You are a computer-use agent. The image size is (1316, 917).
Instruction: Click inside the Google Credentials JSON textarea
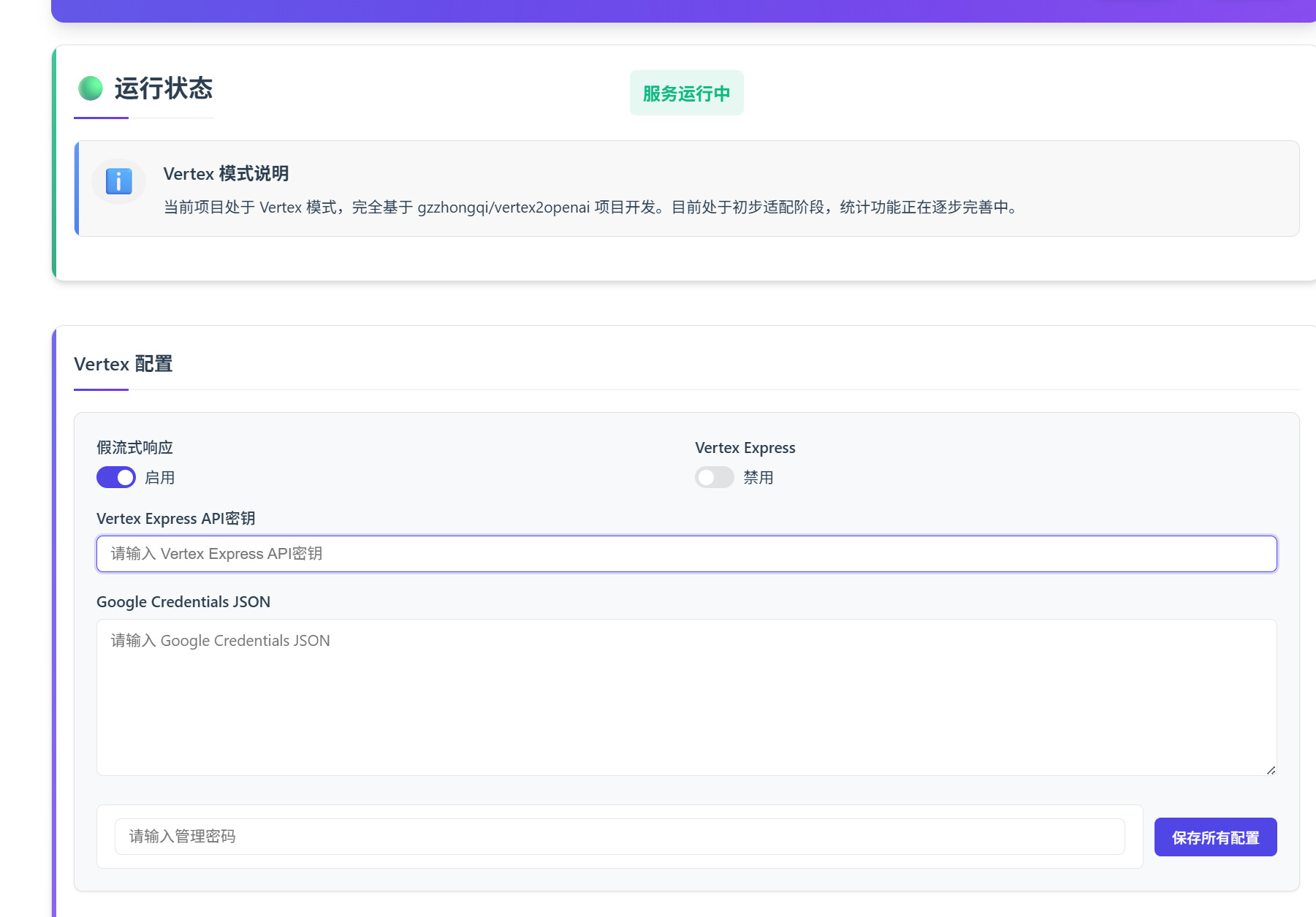[686, 697]
